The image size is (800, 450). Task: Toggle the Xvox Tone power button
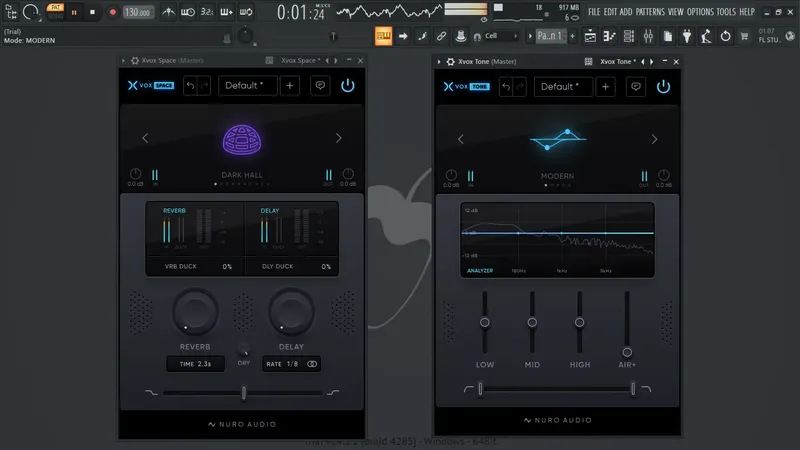[x=663, y=86]
